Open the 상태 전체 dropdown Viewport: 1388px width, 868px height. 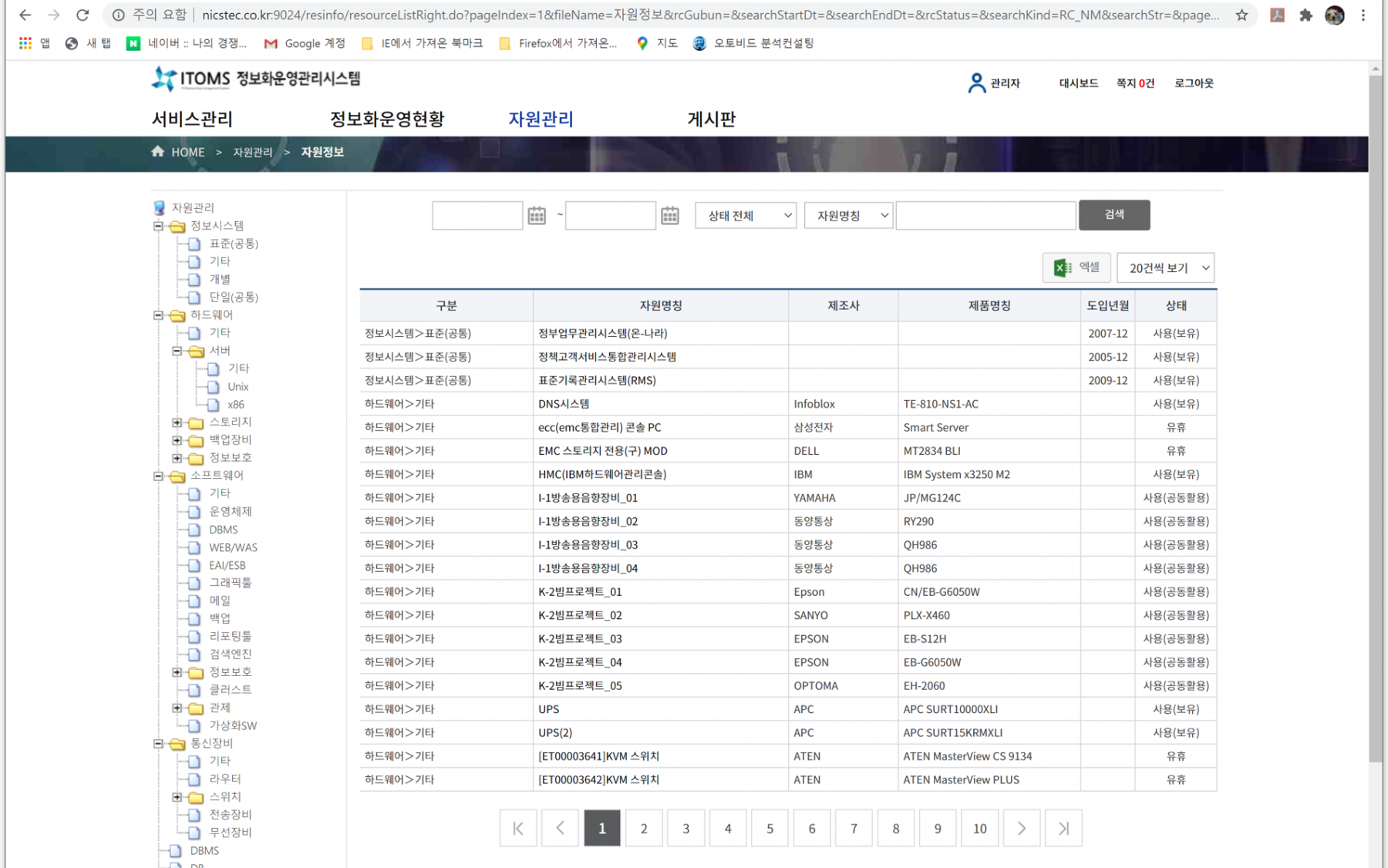point(744,216)
